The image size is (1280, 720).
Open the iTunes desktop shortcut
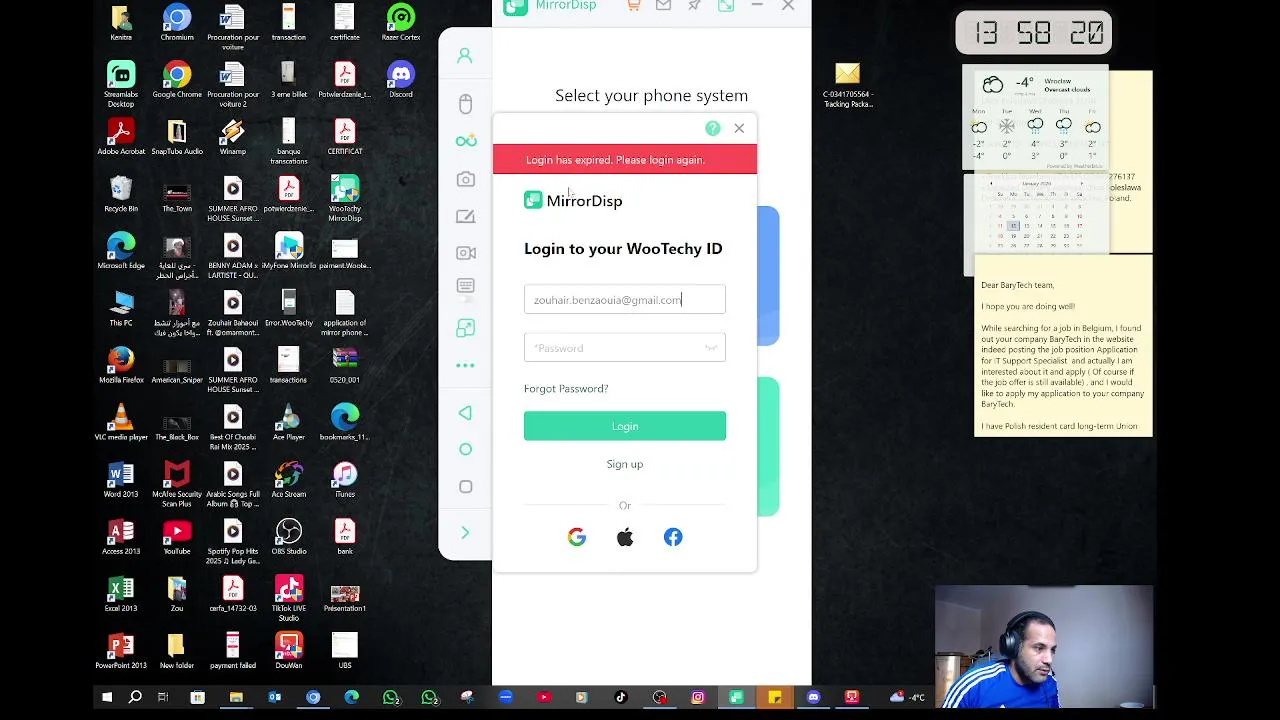[x=345, y=480]
